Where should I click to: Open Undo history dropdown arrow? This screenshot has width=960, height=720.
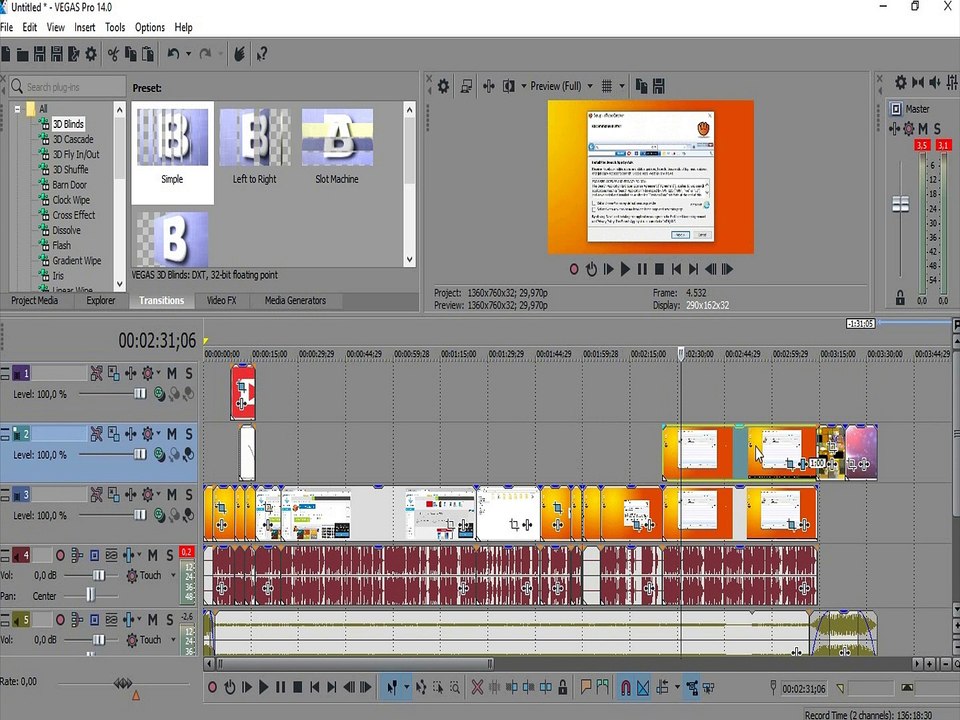pyautogui.click(x=188, y=54)
